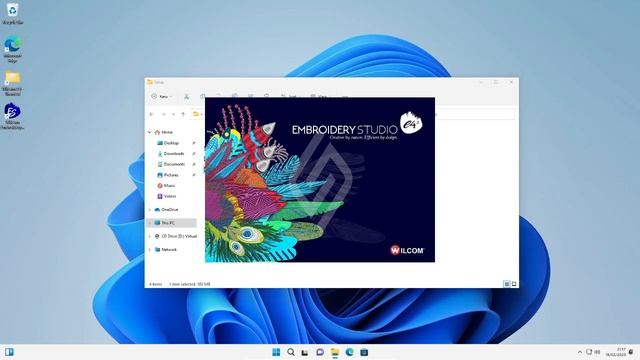Viewport: 640px width, 360px height.
Task: Select Network in the navigation pane
Action: pyautogui.click(x=166, y=249)
